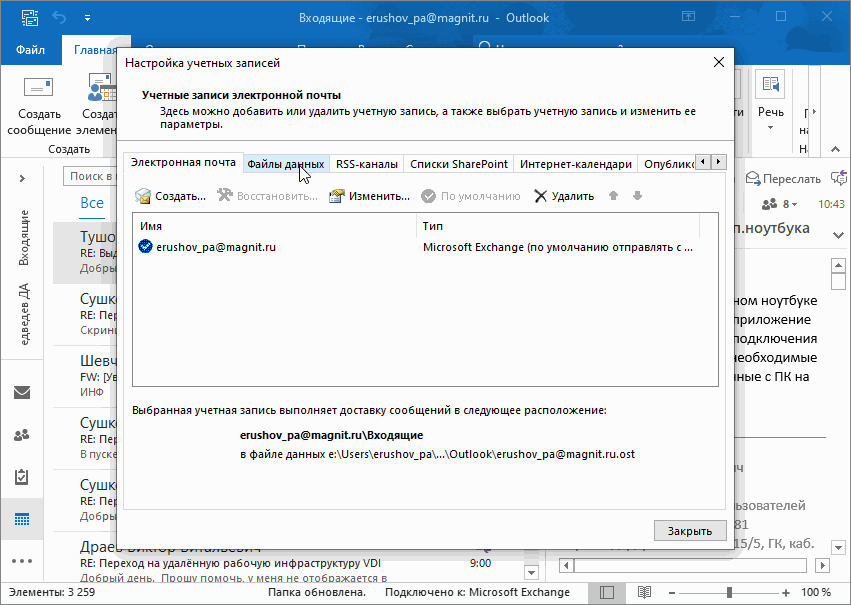Click the ribbon display options icon
Screen dimensions: 851x605
(x=689, y=17)
